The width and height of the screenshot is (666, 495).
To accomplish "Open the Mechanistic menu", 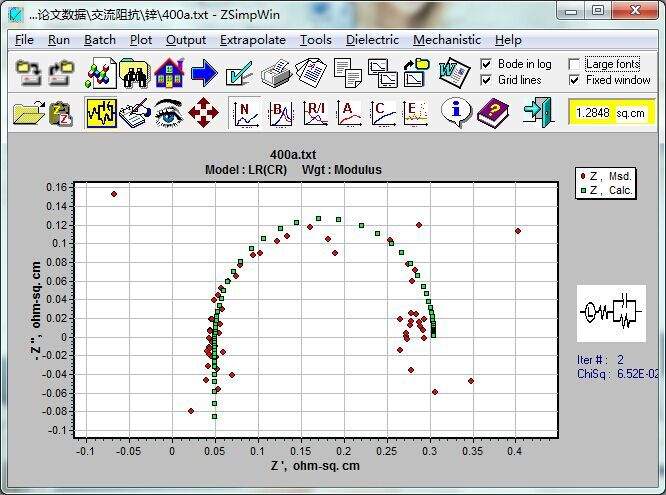I will 447,40.
